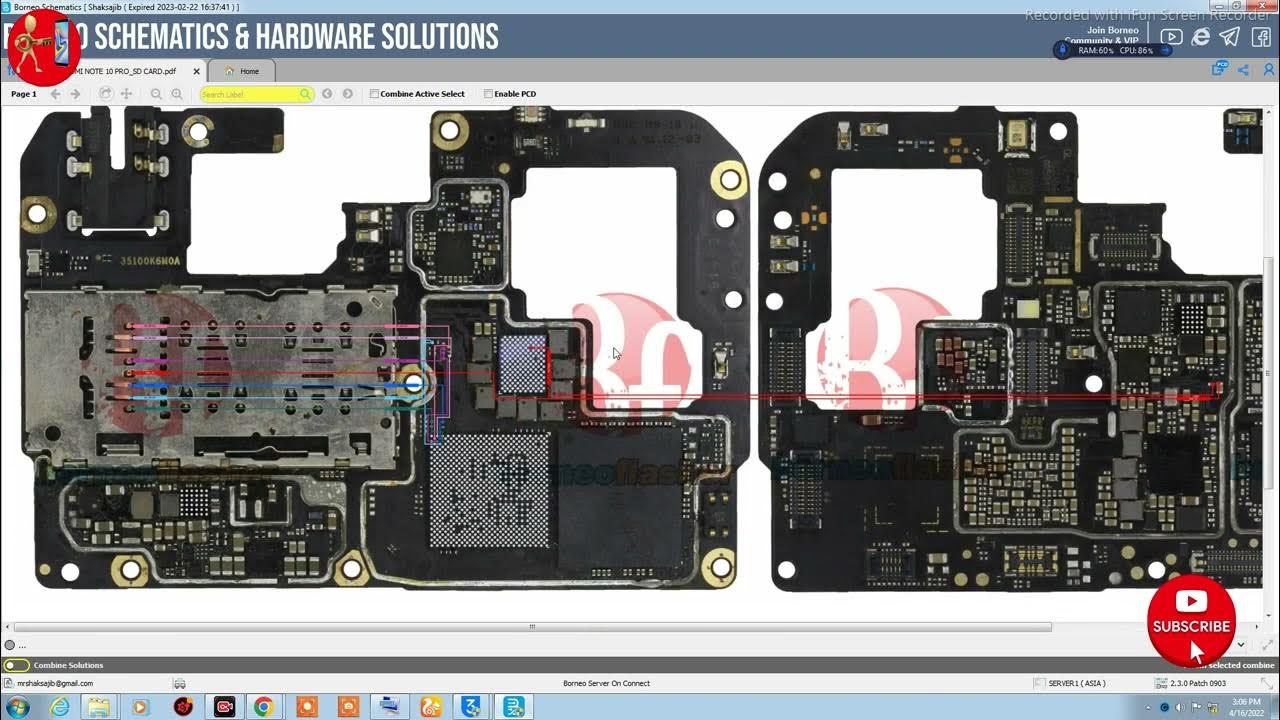1280x720 pixels.
Task: Click the mrshaksajib@gmail.com account text
Action: (x=54, y=683)
